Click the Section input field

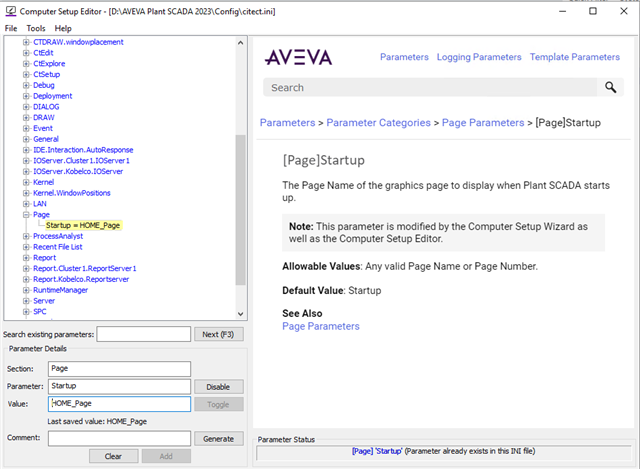click(119, 369)
